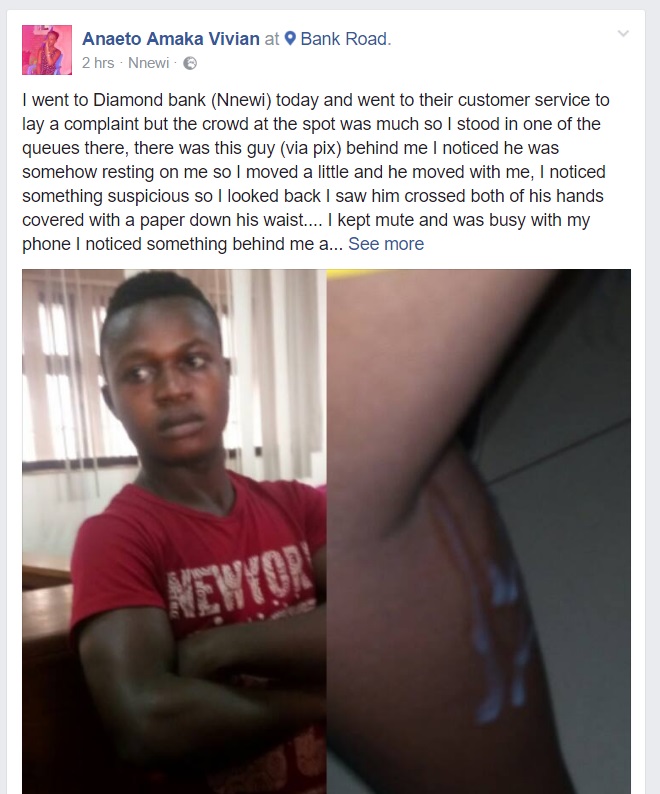The image size is (660, 794).
Task: Open the Nnewi city link
Action: 148,63
